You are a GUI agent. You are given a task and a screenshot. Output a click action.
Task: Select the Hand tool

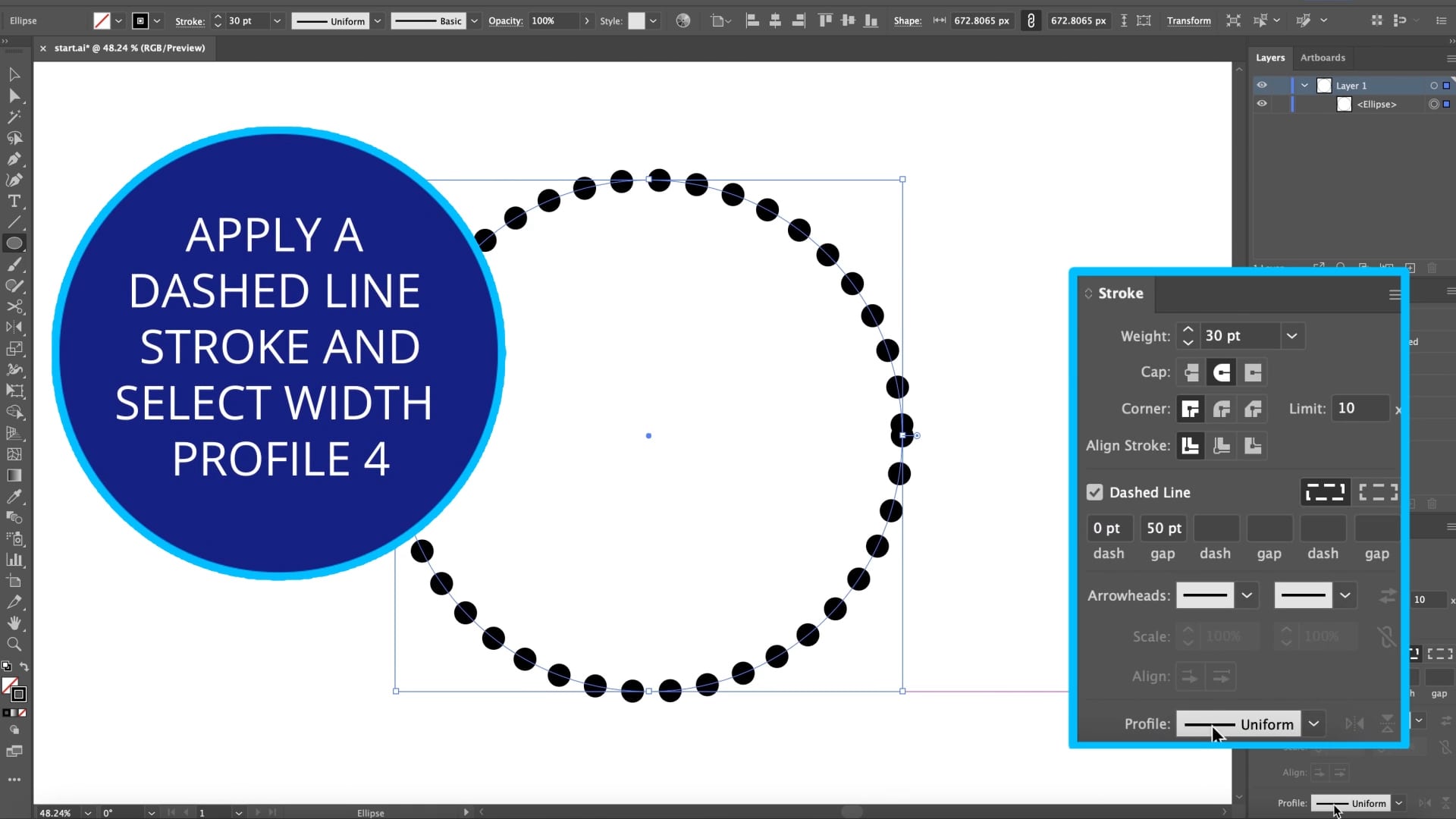pyautogui.click(x=14, y=623)
